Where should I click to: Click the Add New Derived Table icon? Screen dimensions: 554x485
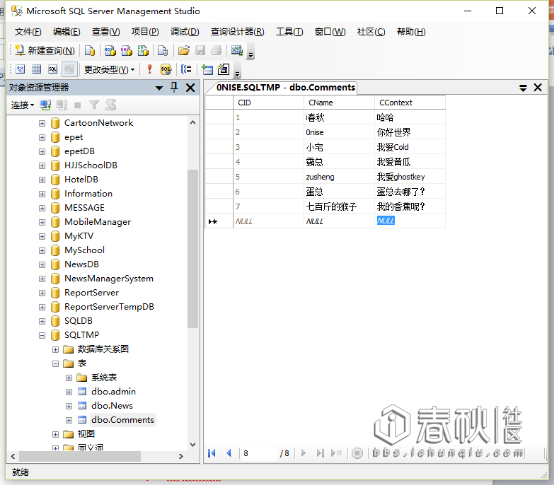coord(224,69)
